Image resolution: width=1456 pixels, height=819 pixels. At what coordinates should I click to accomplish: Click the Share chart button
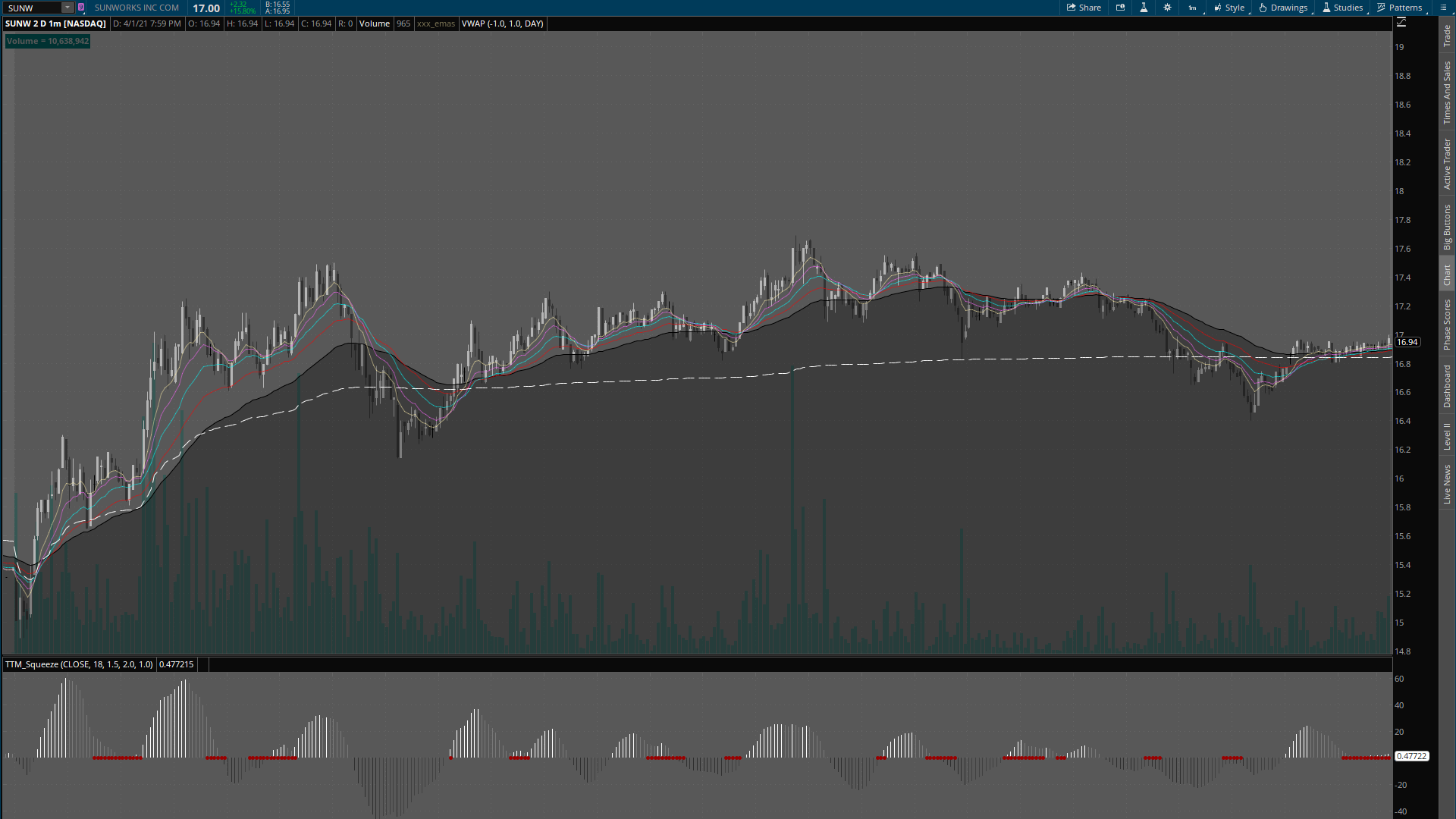pos(1084,8)
